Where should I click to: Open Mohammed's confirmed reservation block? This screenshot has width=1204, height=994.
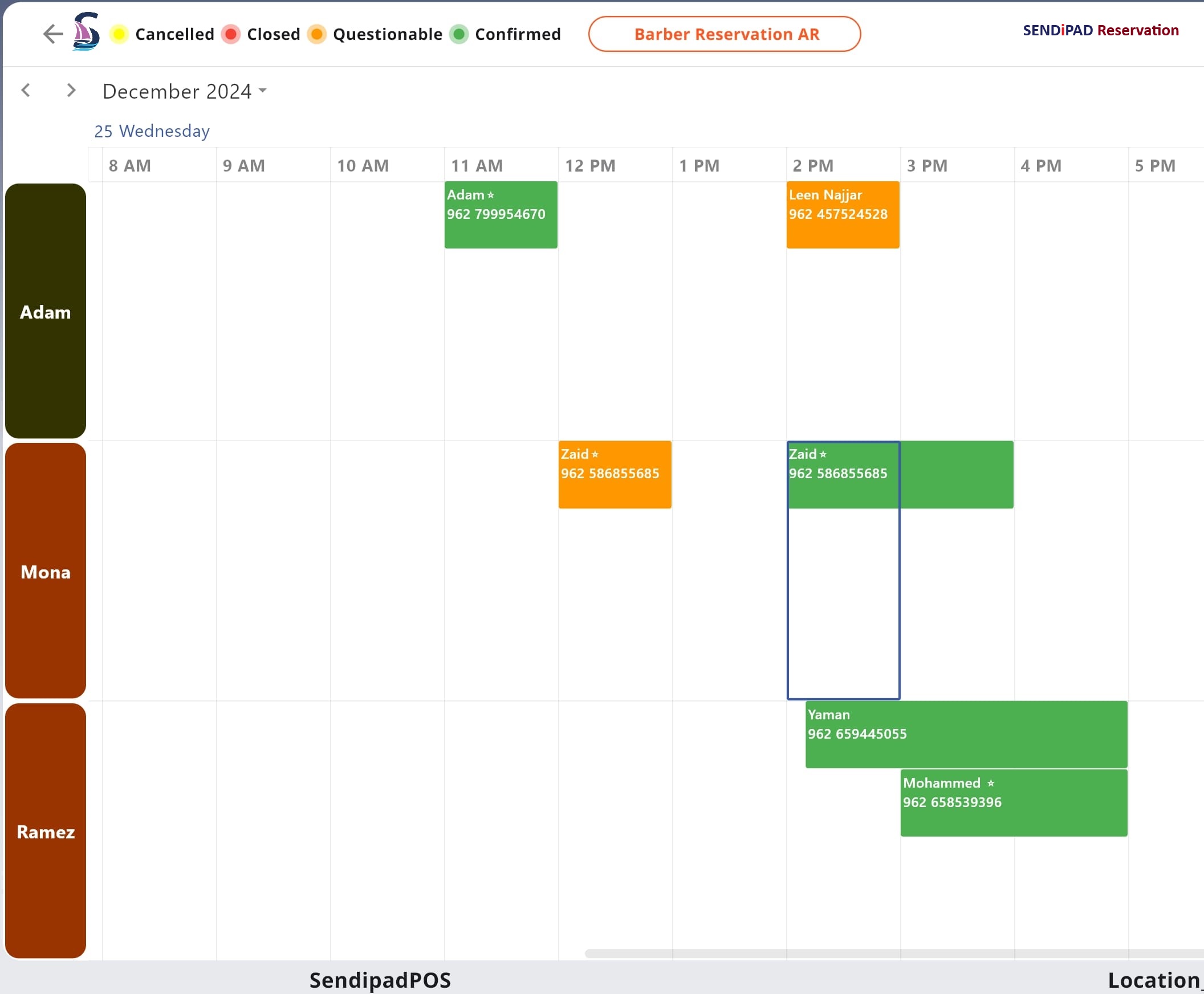click(x=1013, y=802)
